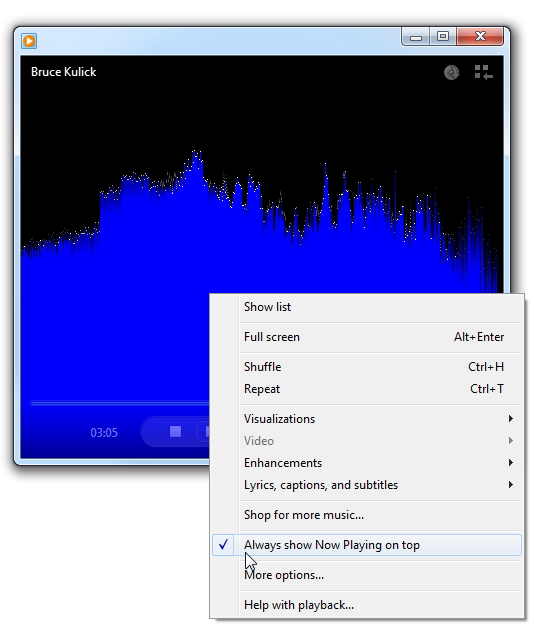534x631 pixels.
Task: Click the faded disc icon near top right
Action: [x=452, y=72]
